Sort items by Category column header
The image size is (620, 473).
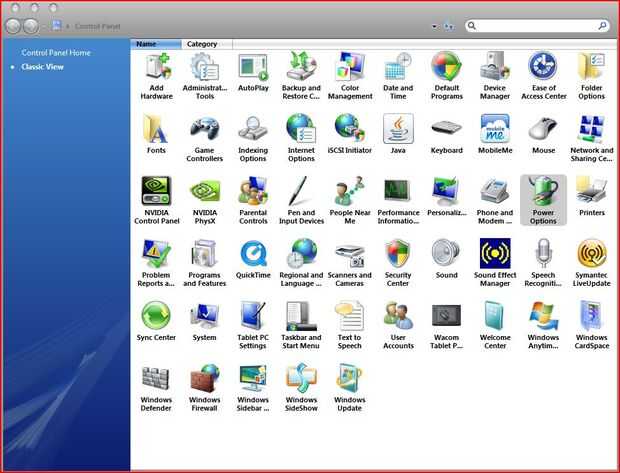click(x=207, y=44)
